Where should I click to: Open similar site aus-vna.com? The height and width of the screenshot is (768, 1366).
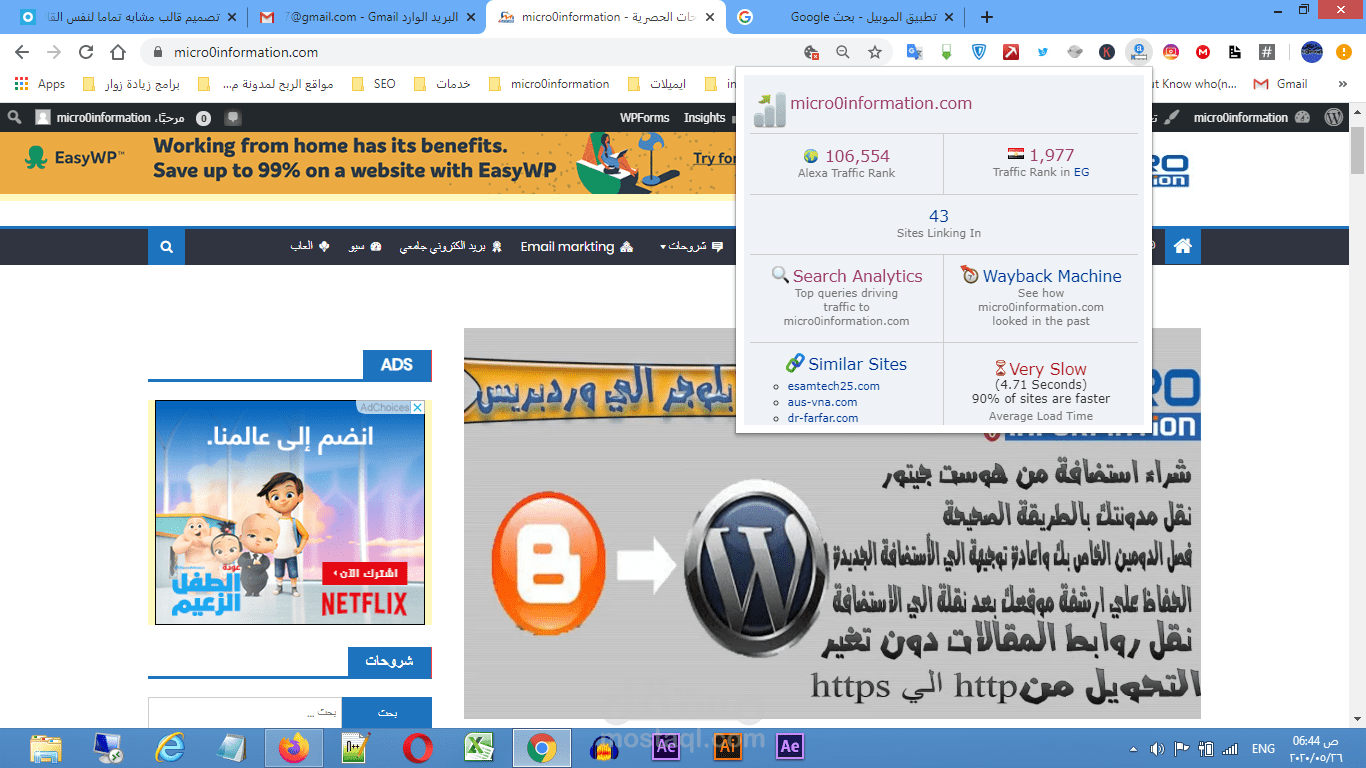pos(822,402)
